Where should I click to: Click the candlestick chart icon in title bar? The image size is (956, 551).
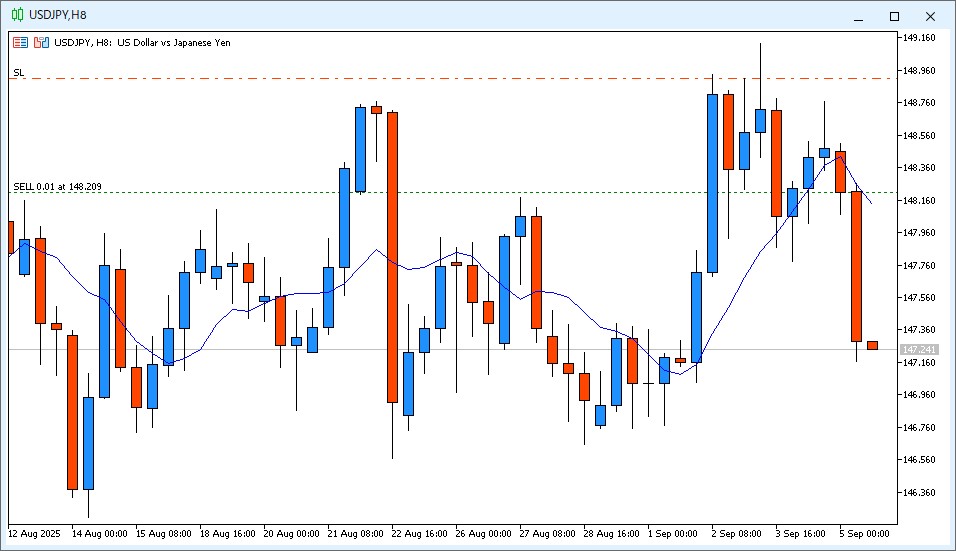click(18, 15)
